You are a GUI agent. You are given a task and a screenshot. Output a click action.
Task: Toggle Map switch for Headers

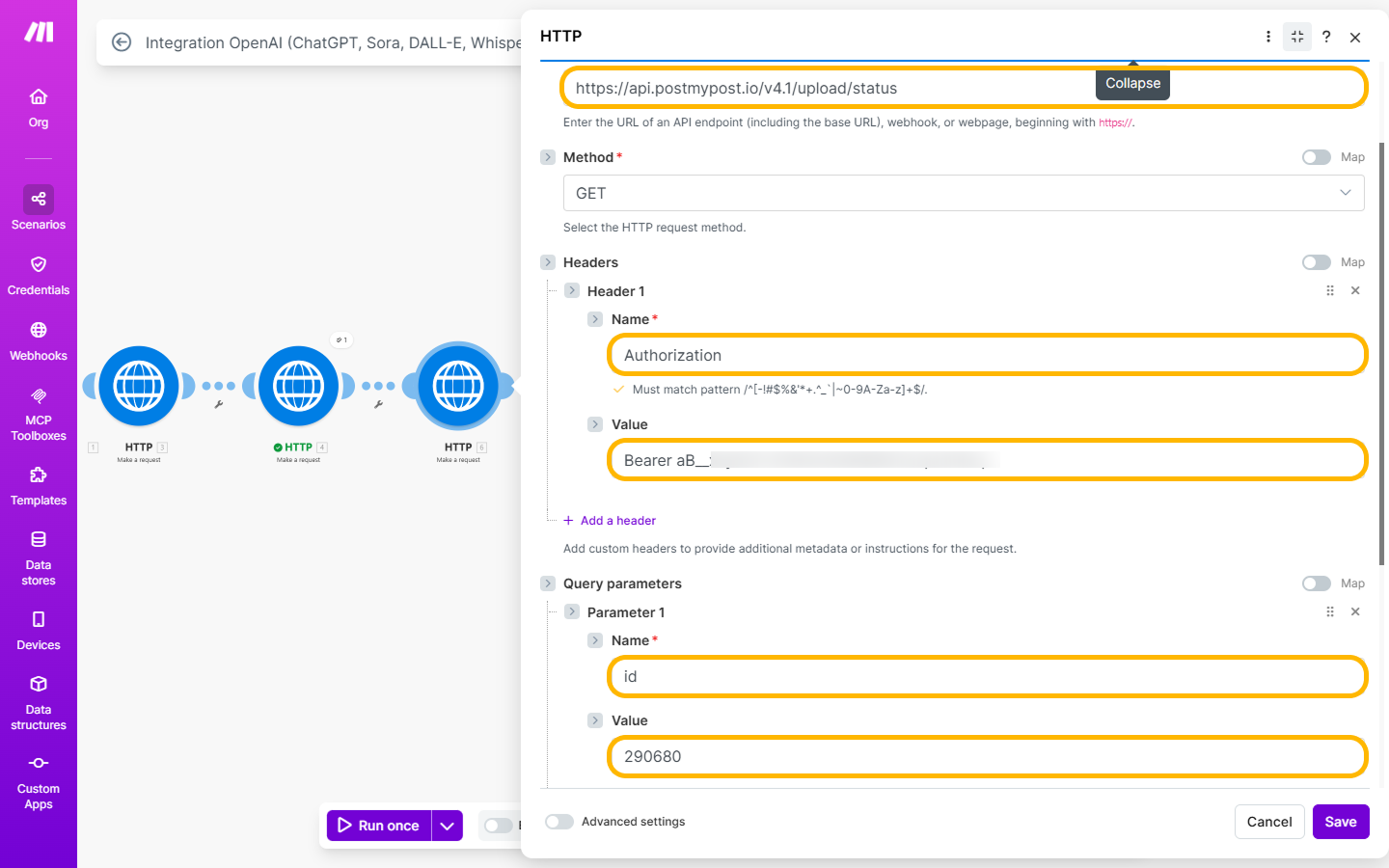pos(1316,262)
